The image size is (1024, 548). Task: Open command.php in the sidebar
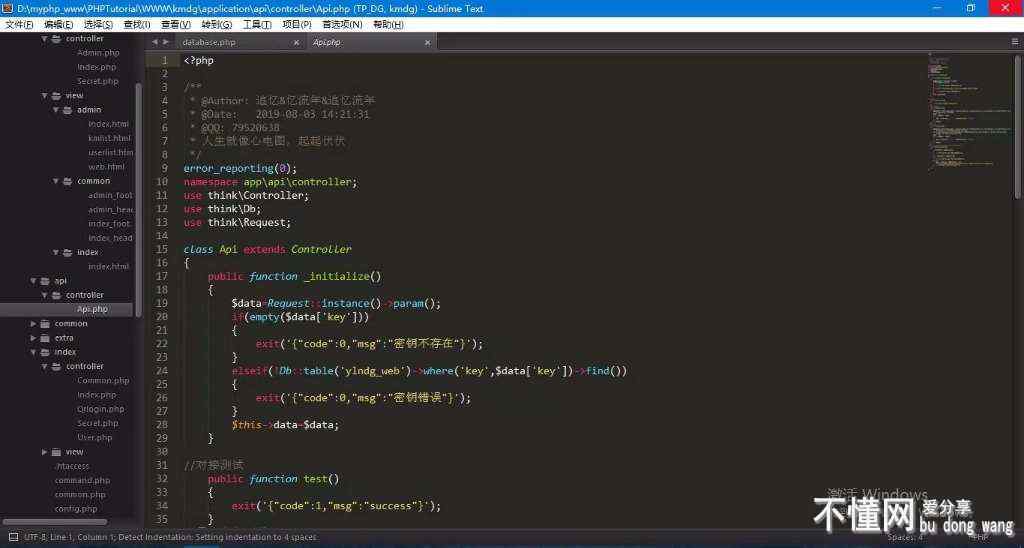[x=82, y=480]
